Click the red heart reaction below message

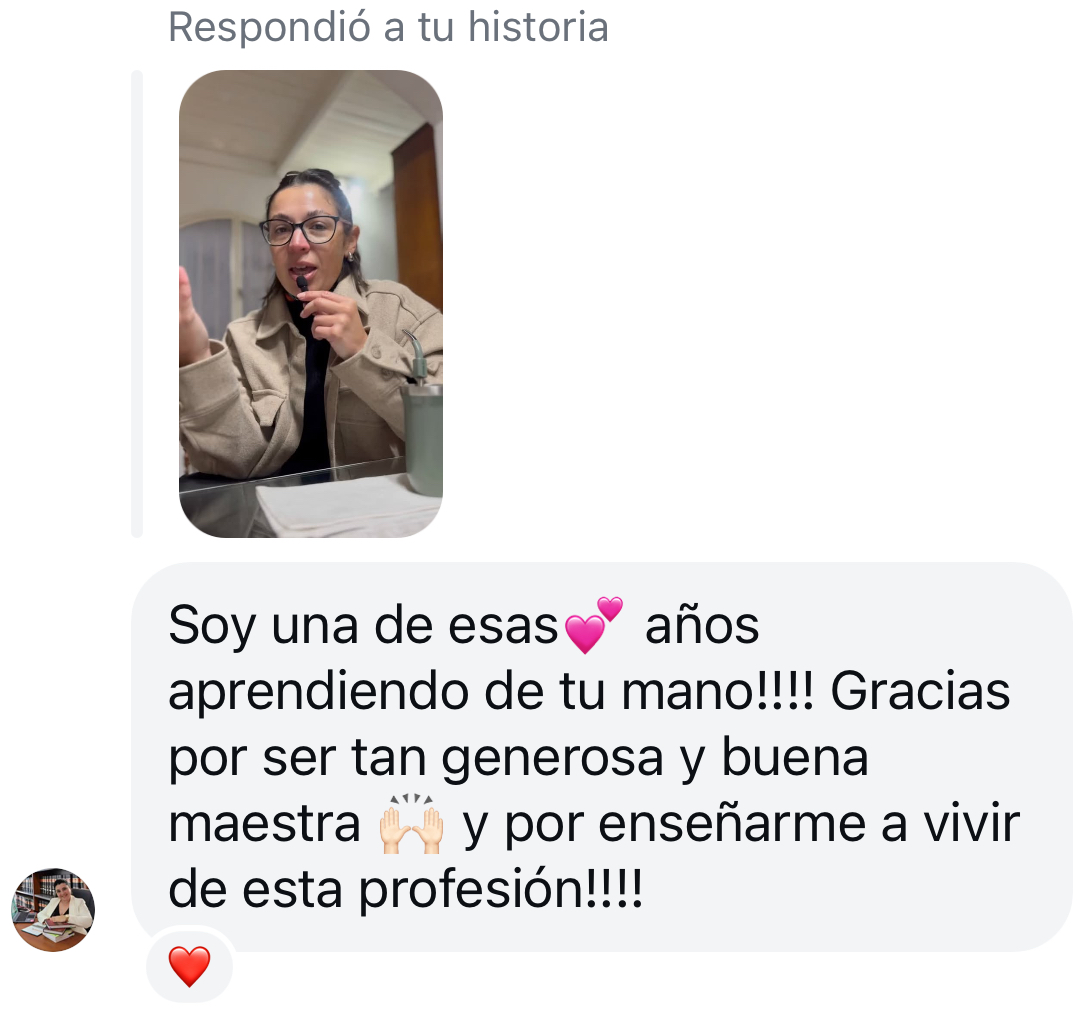[190, 966]
